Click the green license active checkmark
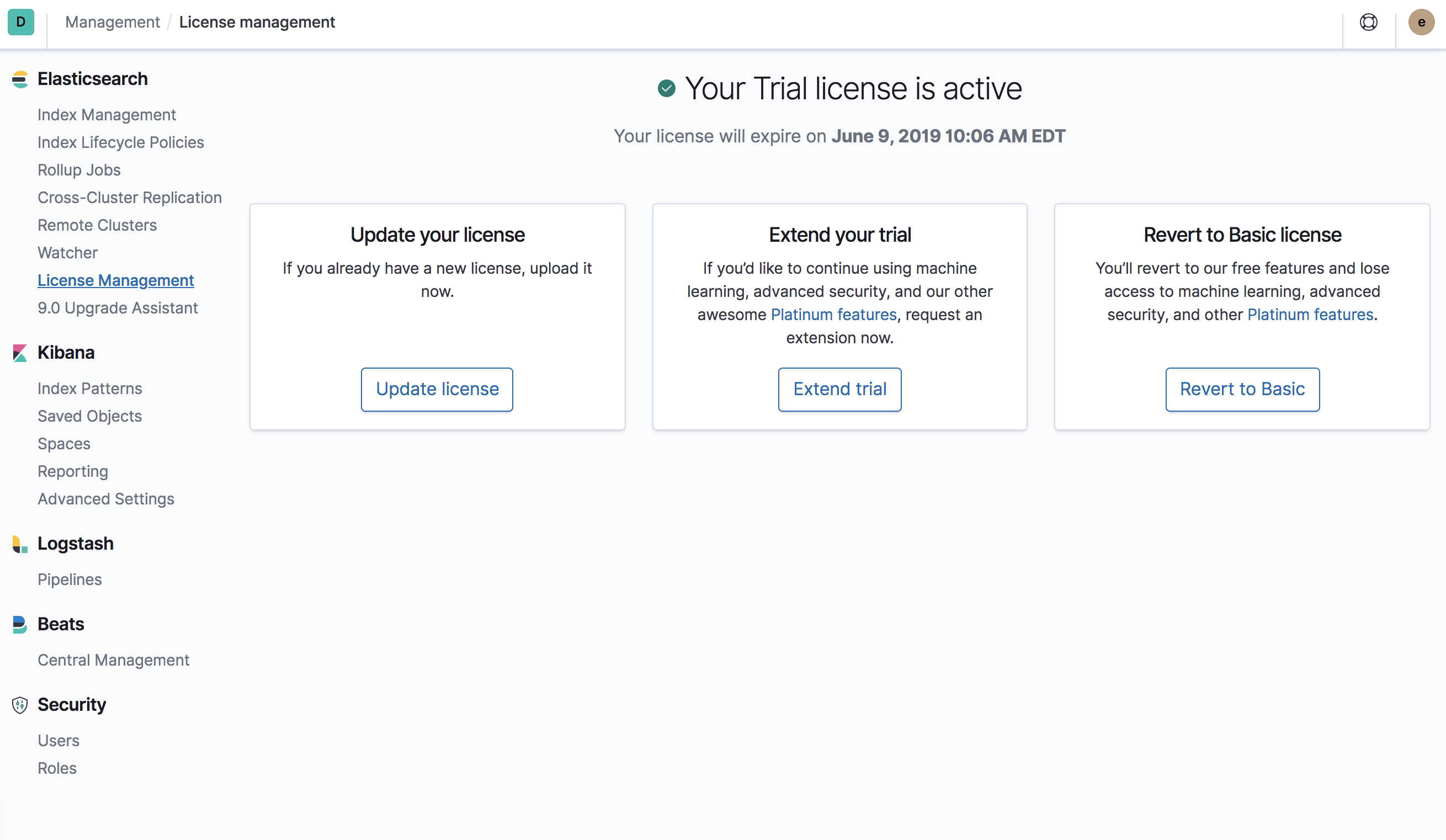The height and width of the screenshot is (840, 1446). coord(666,88)
